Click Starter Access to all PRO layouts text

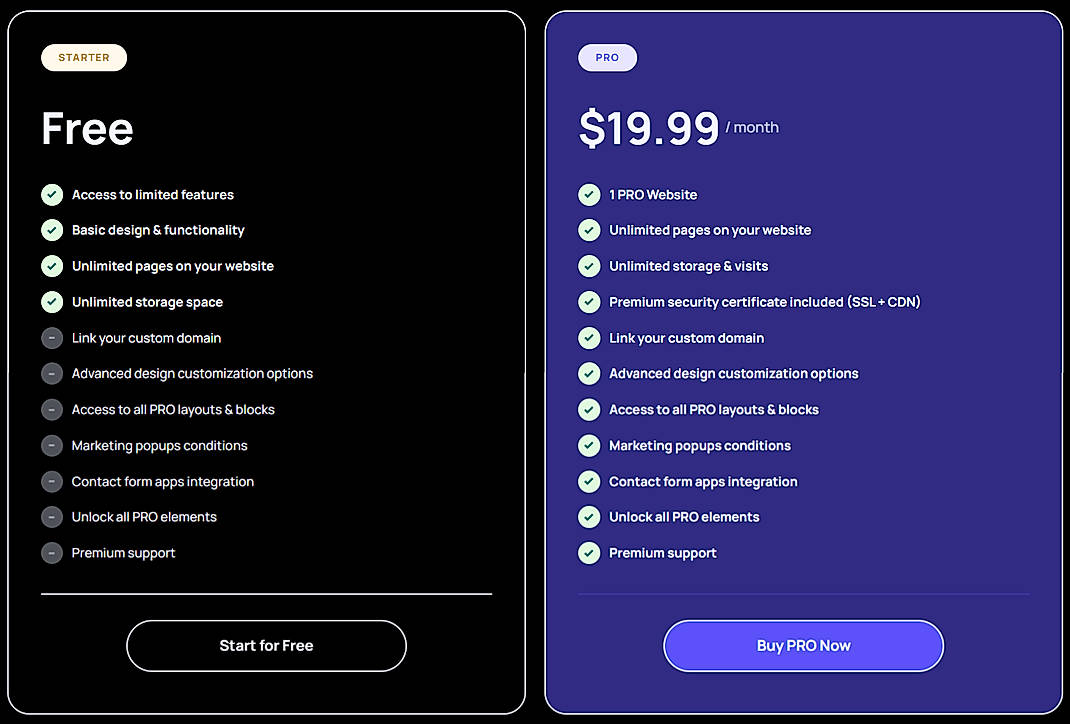173,410
